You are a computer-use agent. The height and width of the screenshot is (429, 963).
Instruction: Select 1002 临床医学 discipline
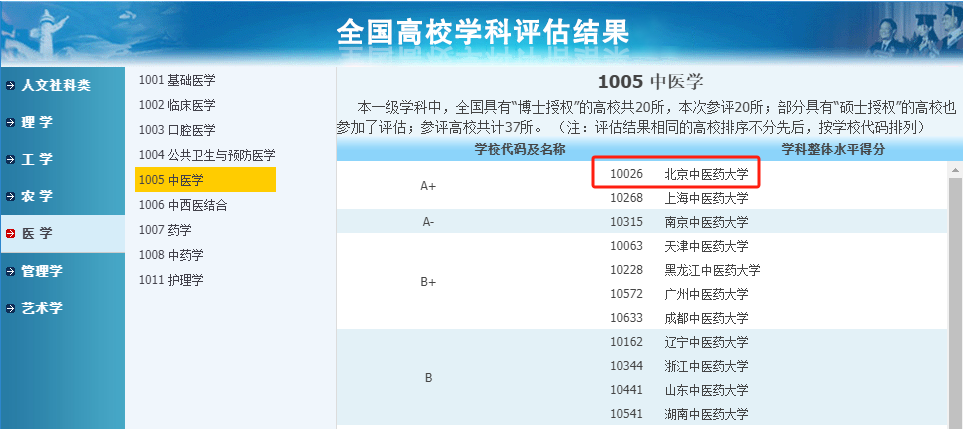[177, 106]
